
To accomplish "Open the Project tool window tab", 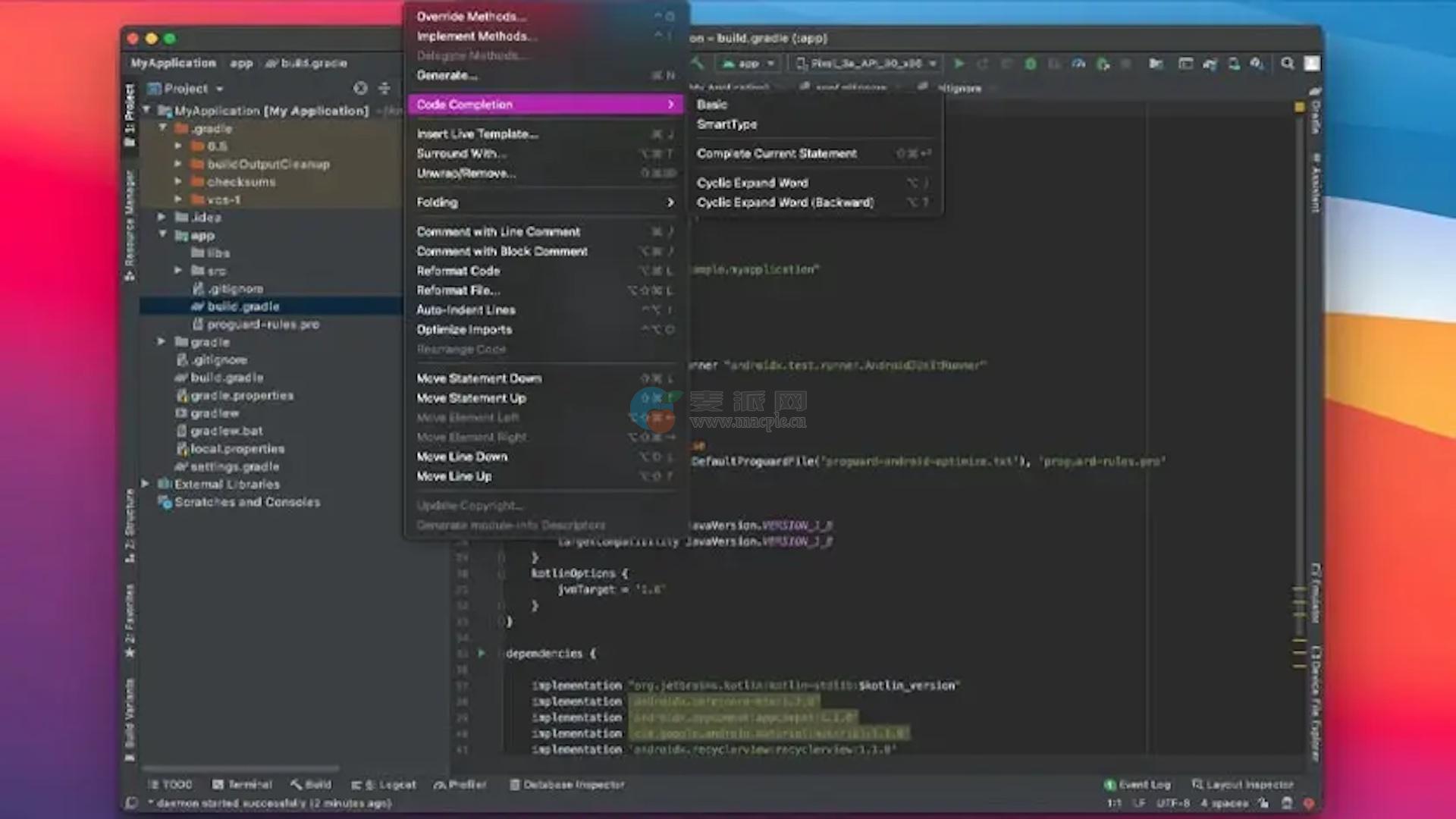I will point(130,115).
